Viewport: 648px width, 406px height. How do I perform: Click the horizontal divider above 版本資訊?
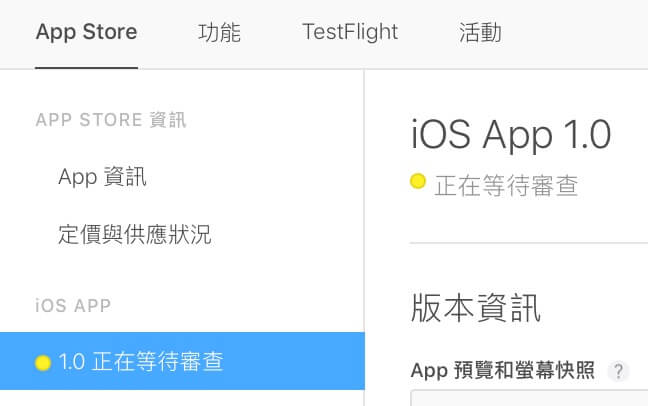click(x=529, y=243)
